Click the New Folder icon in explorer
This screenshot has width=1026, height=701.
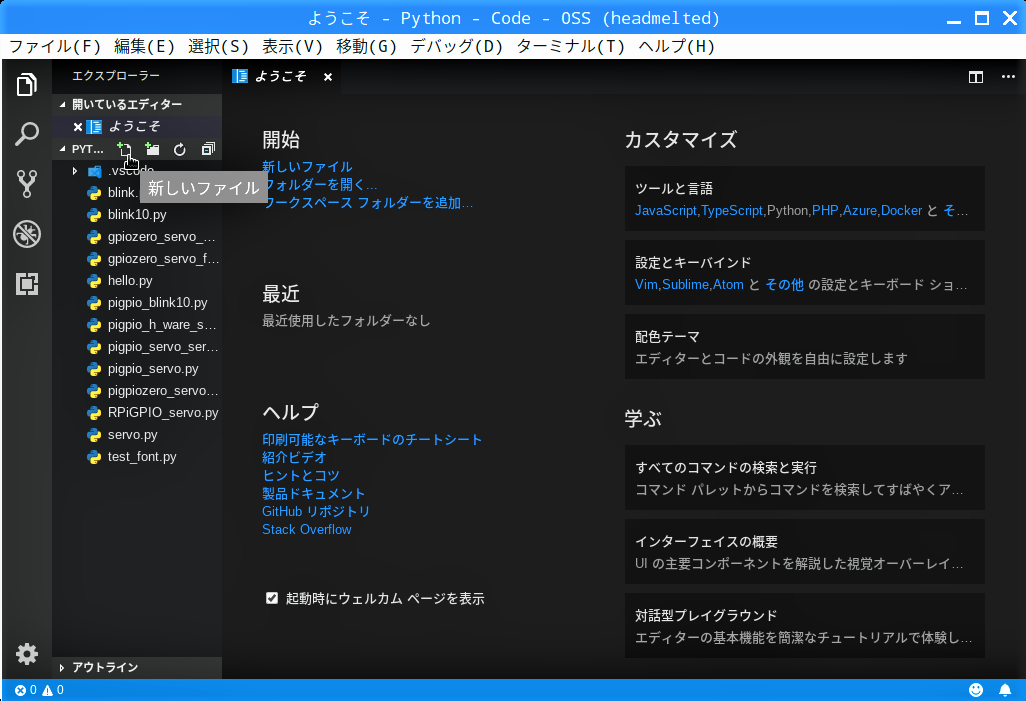152,149
